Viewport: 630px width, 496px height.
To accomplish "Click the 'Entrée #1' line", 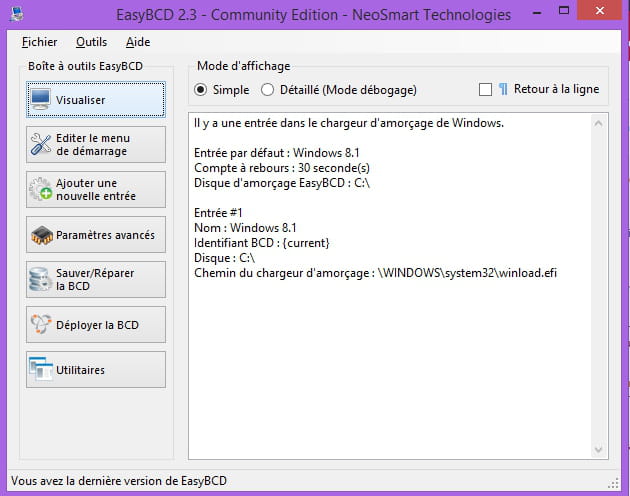I will [x=218, y=213].
